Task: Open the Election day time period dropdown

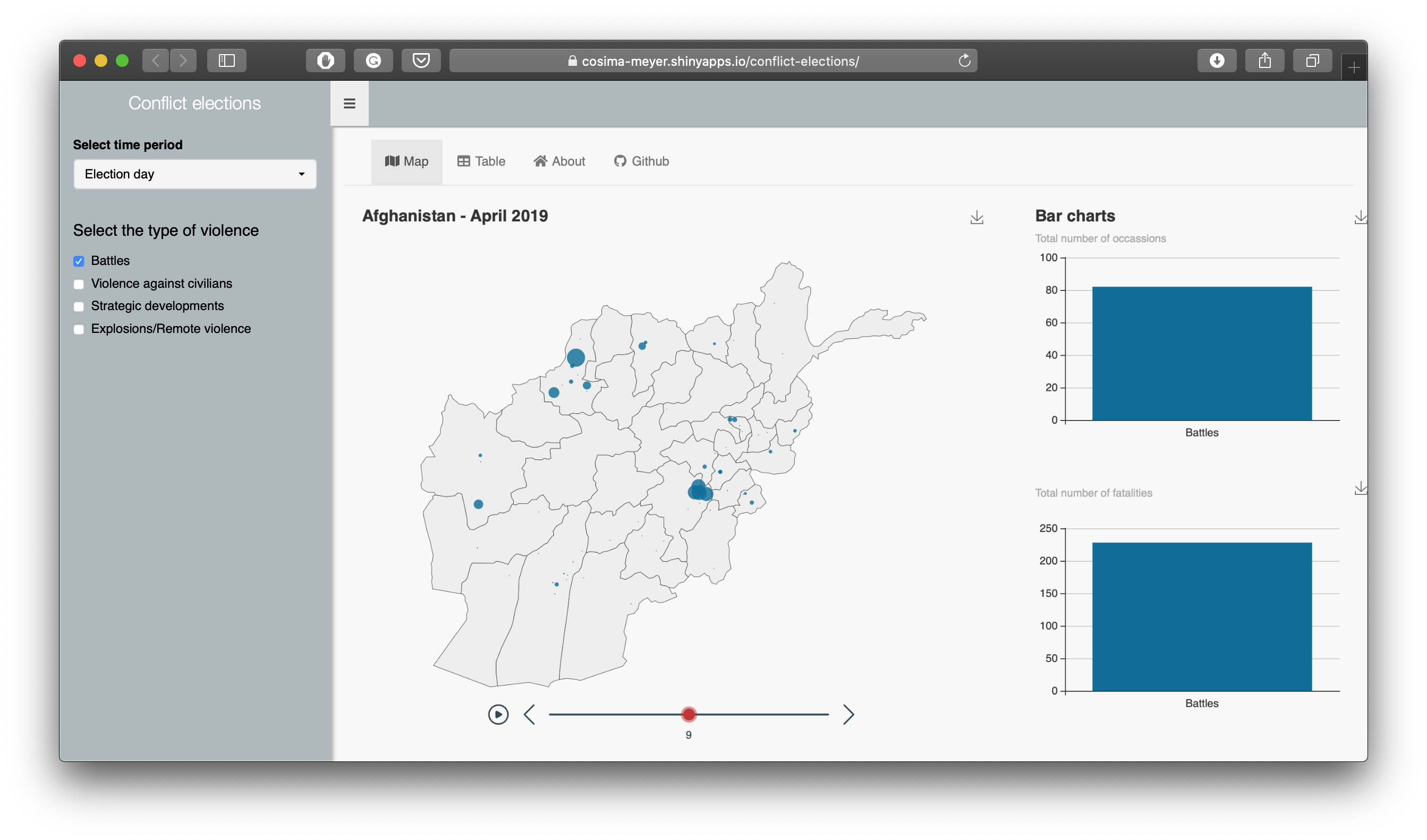Action: click(x=194, y=174)
